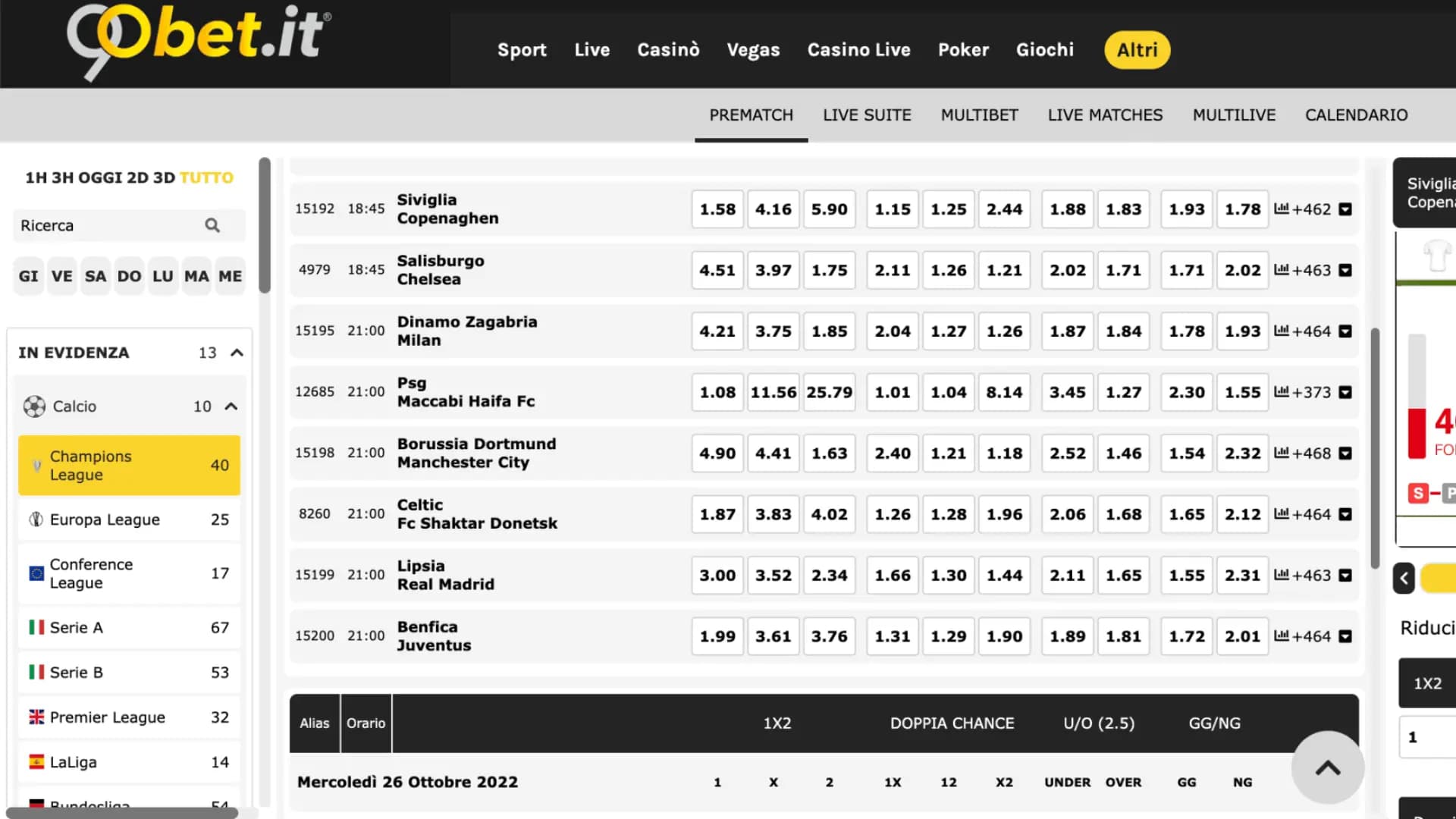
Task: Open match statistics for Siviglia-Copenaghen
Action: (x=1282, y=209)
